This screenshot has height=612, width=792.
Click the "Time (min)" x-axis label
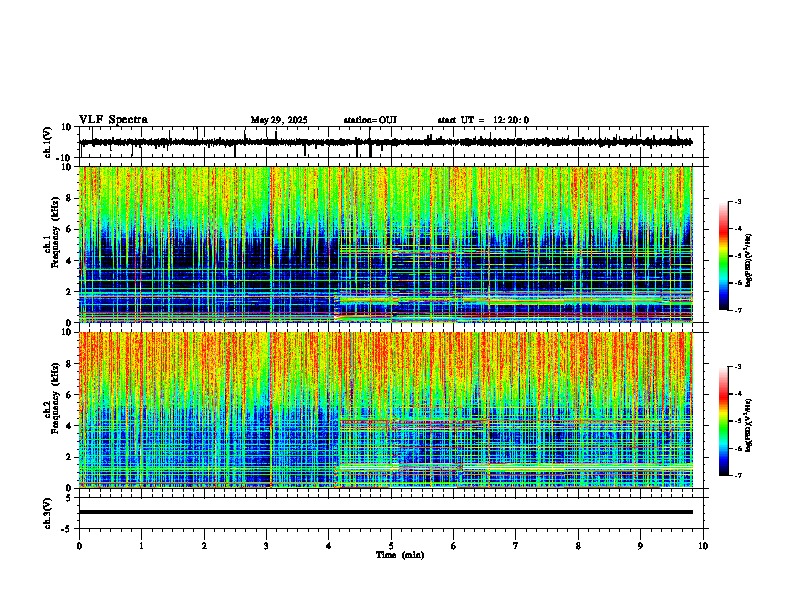coord(400,555)
